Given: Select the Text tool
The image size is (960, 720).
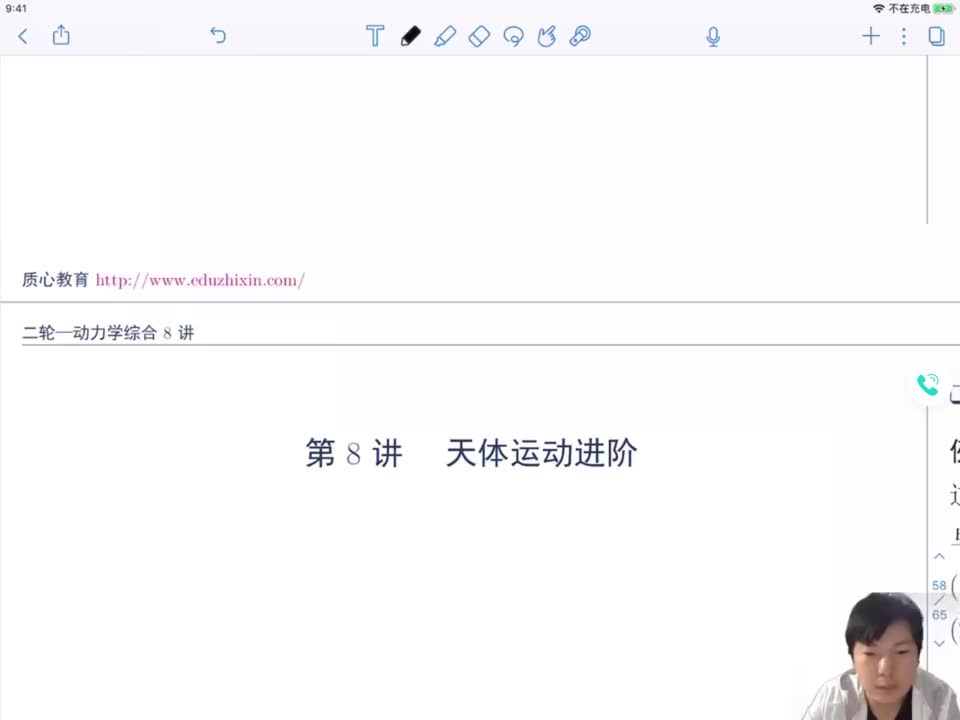Looking at the screenshot, I should (x=375, y=36).
